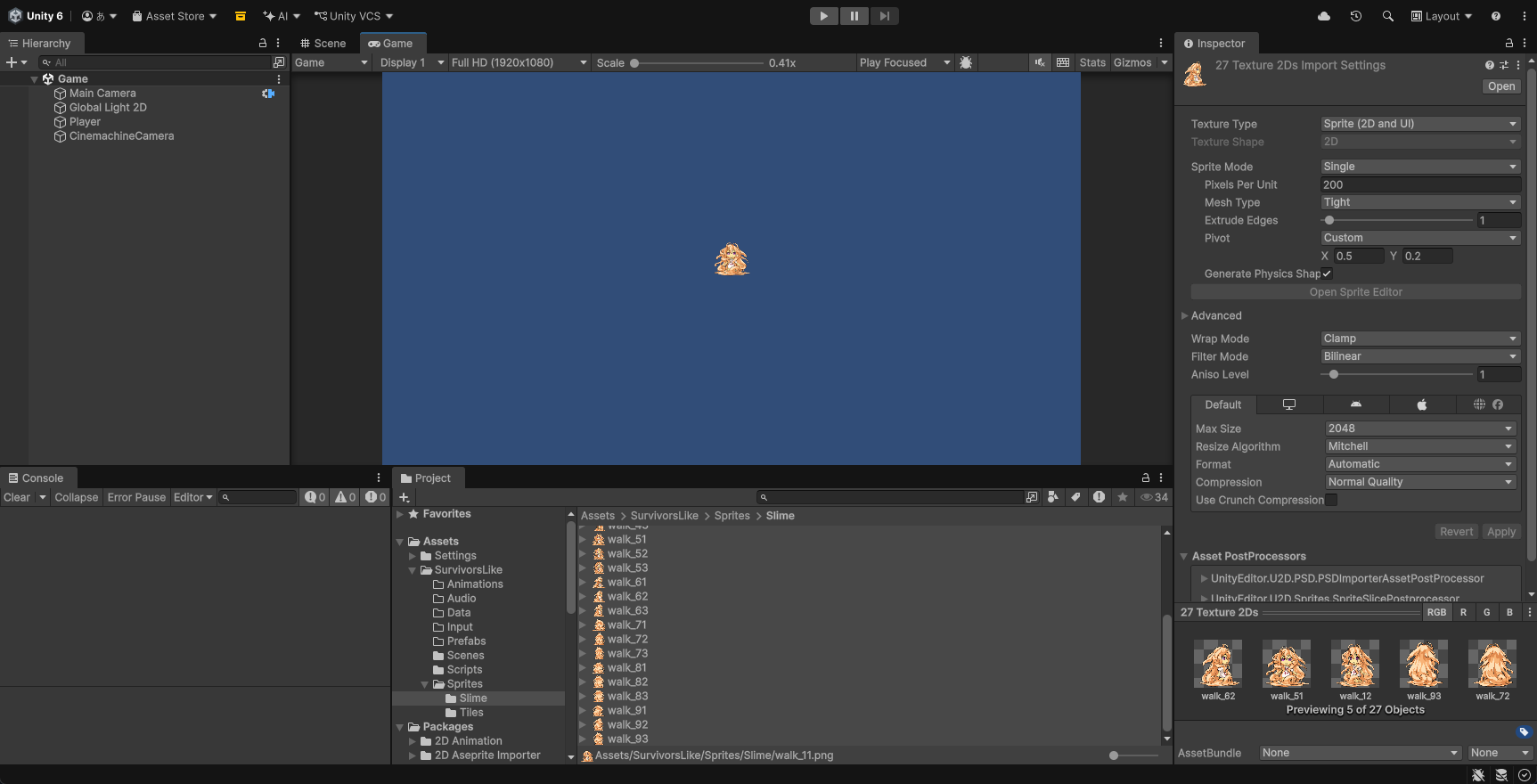Click Open Sprite Editor button
Screen dimensions: 1537x784
coord(1355,292)
